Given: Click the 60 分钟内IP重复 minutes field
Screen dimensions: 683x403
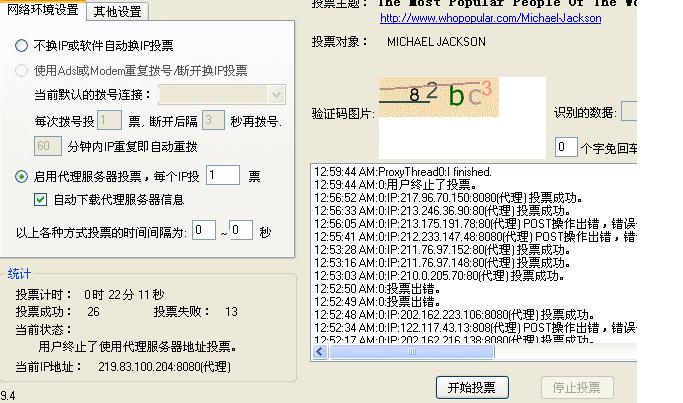Looking at the screenshot, I should (x=46, y=146).
